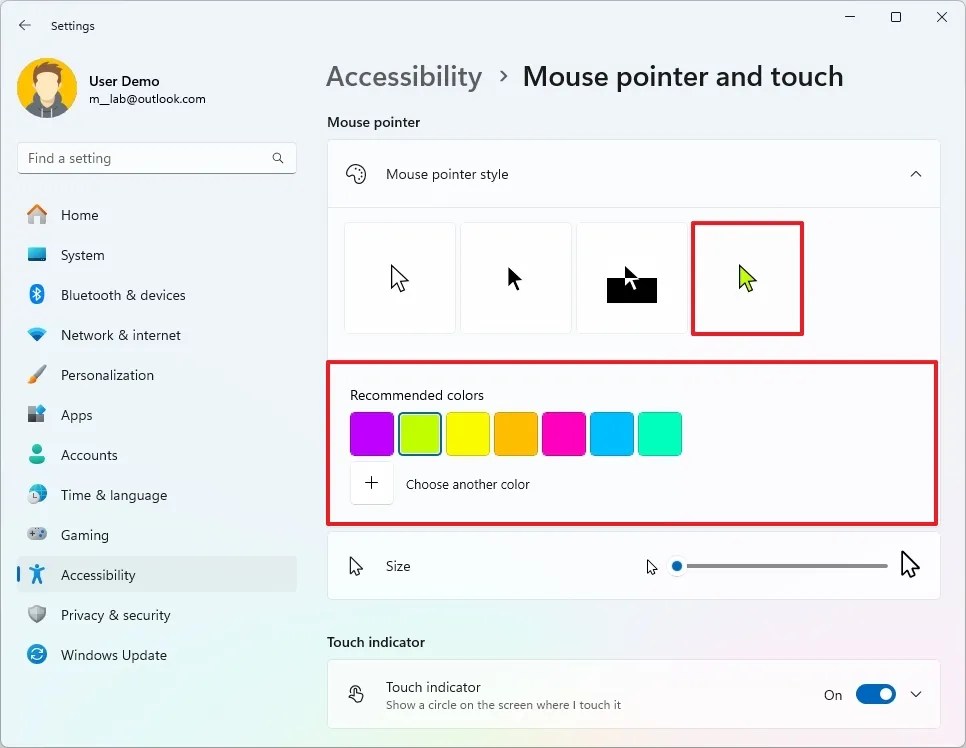Click the mouse pointer style header icon
Screen dimensions: 966x748
pyautogui.click(x=356, y=173)
